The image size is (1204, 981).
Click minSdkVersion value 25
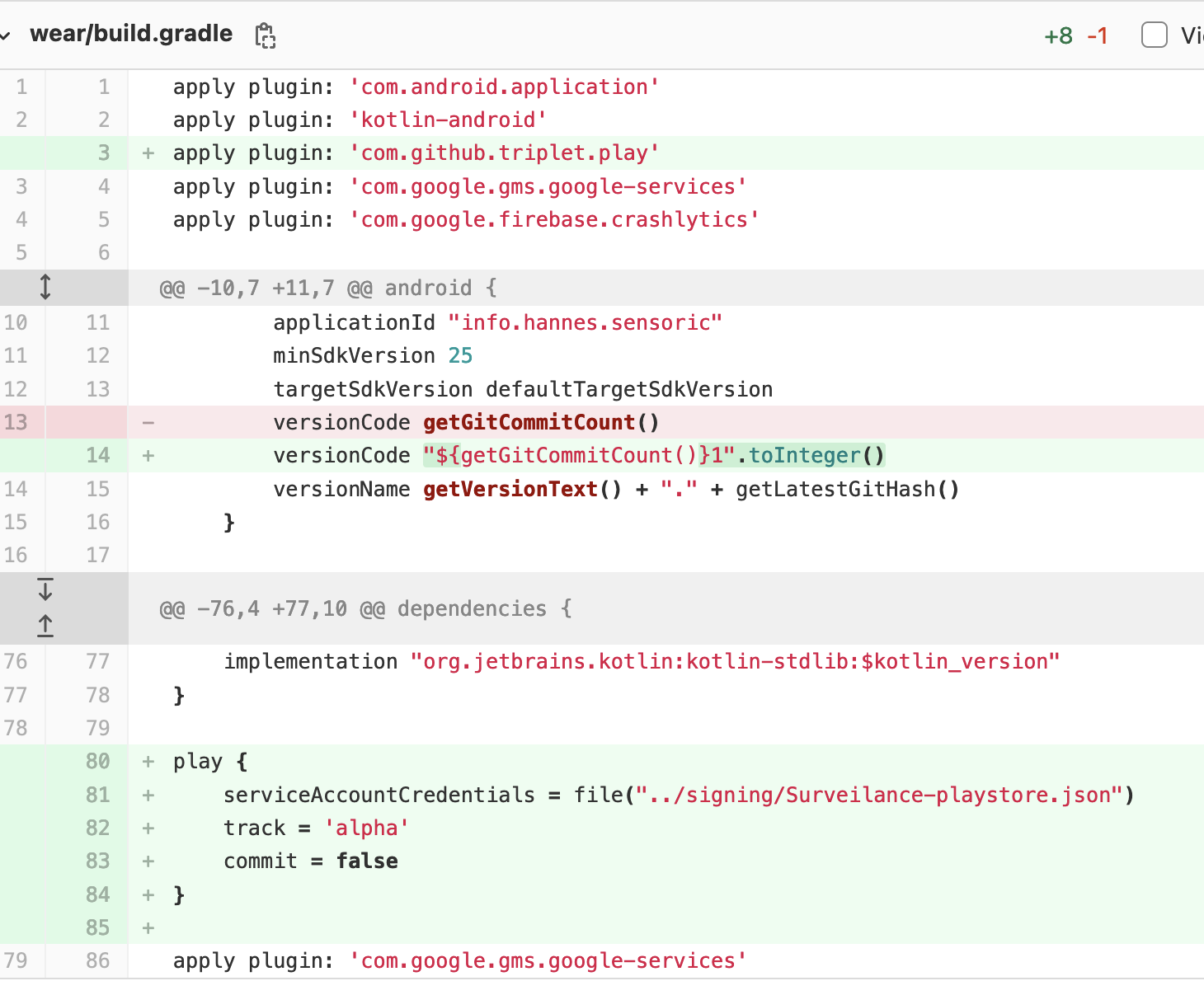(460, 355)
